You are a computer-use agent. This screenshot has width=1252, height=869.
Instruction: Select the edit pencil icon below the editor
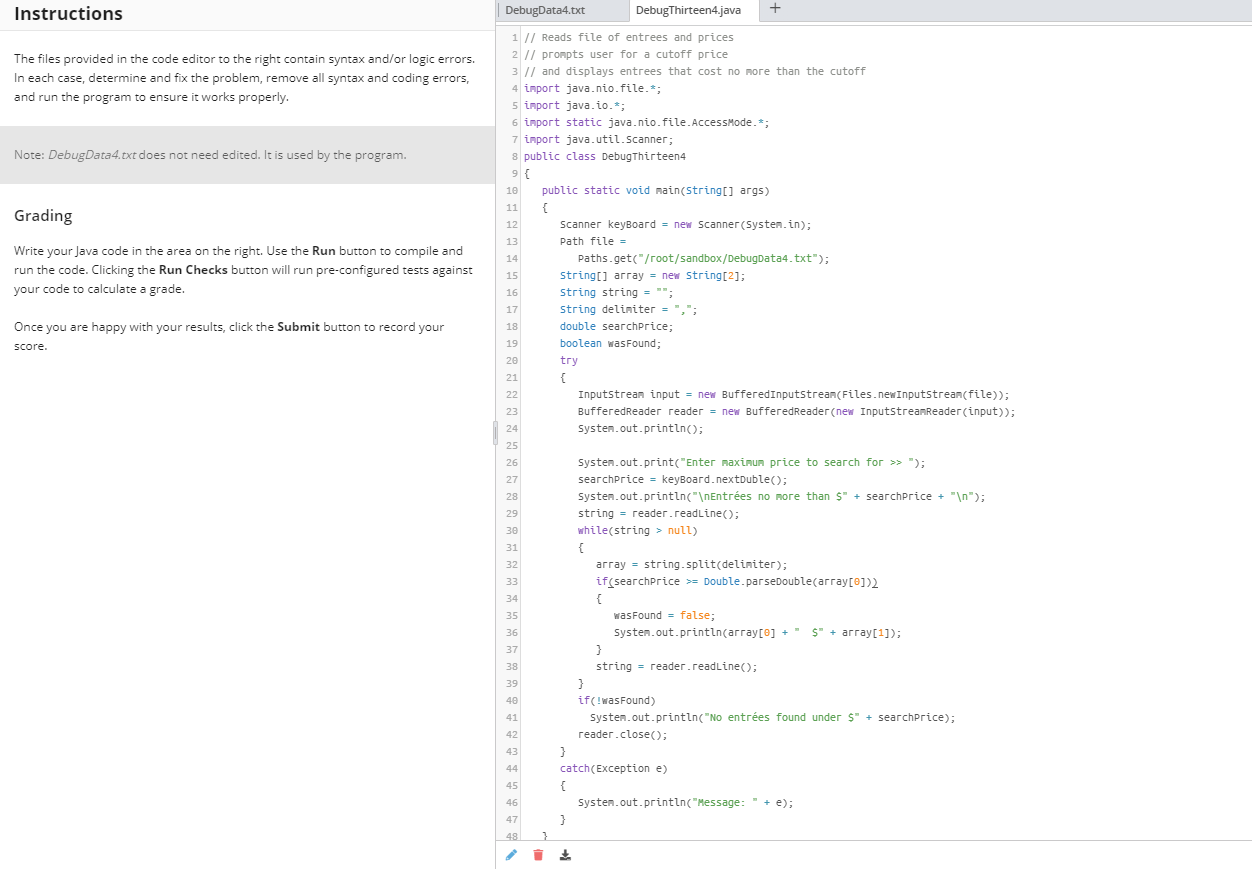tap(511, 855)
